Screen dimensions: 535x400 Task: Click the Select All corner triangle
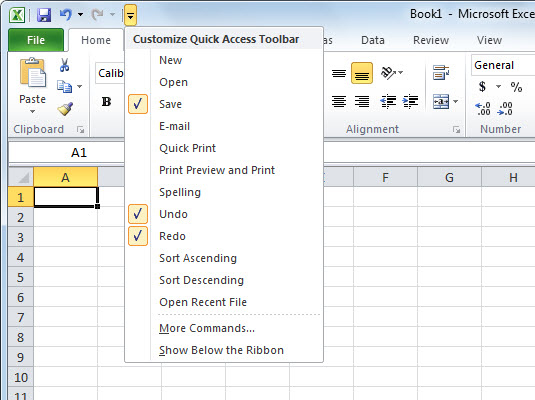tap(21, 177)
